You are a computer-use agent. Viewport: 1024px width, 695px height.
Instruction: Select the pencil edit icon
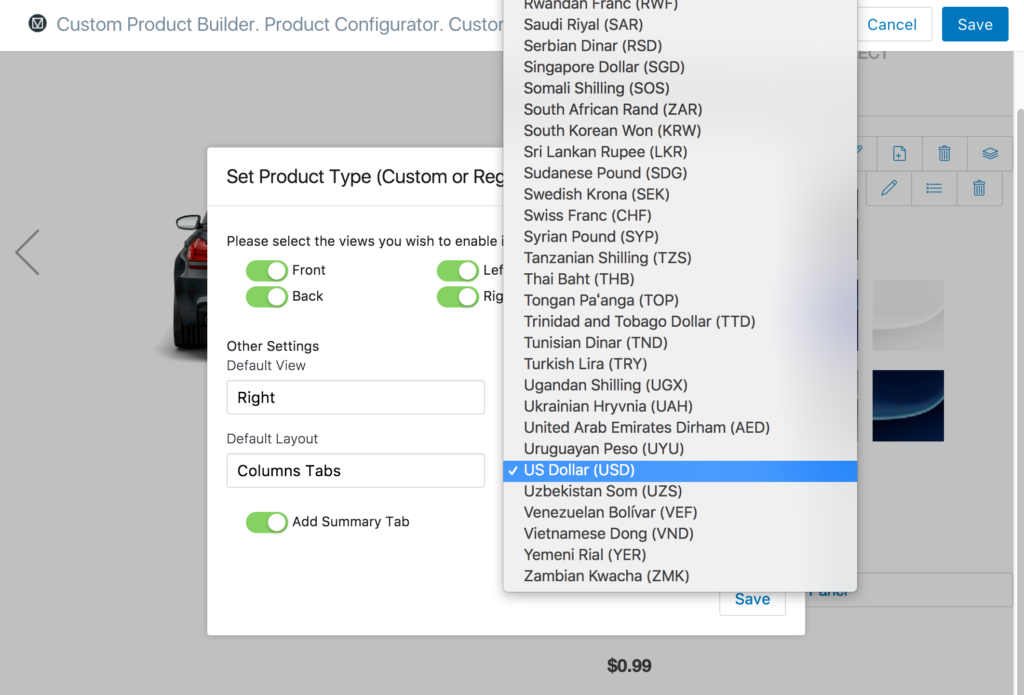tap(889, 188)
